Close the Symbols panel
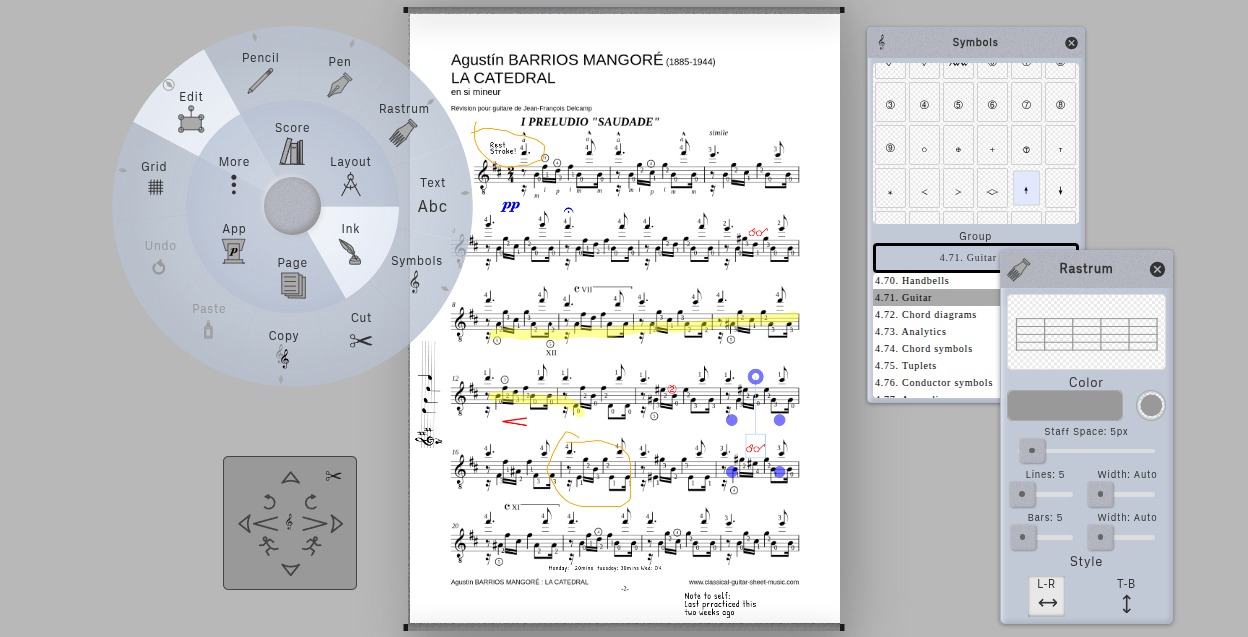 pos(1071,43)
